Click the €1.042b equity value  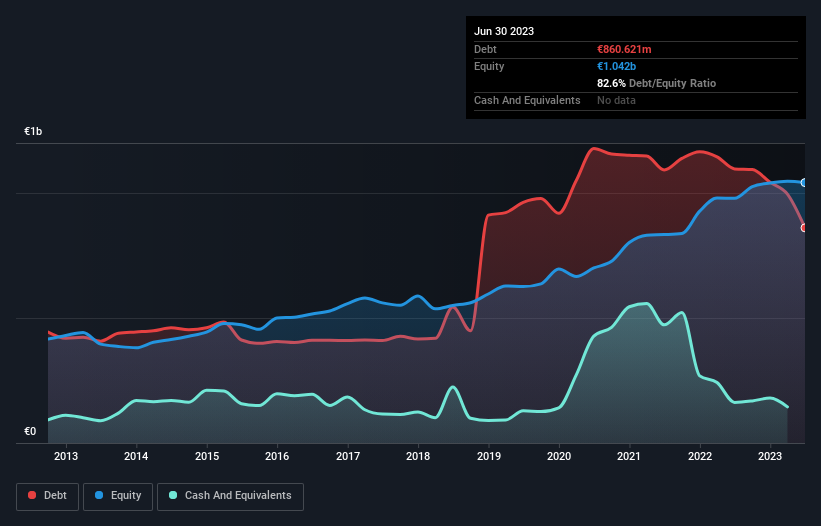point(616,66)
